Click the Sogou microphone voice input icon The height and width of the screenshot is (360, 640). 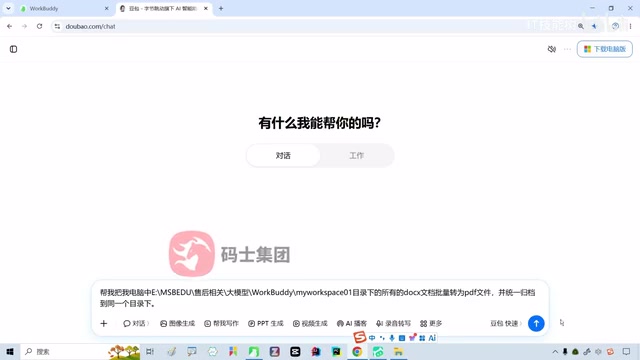click(392, 338)
